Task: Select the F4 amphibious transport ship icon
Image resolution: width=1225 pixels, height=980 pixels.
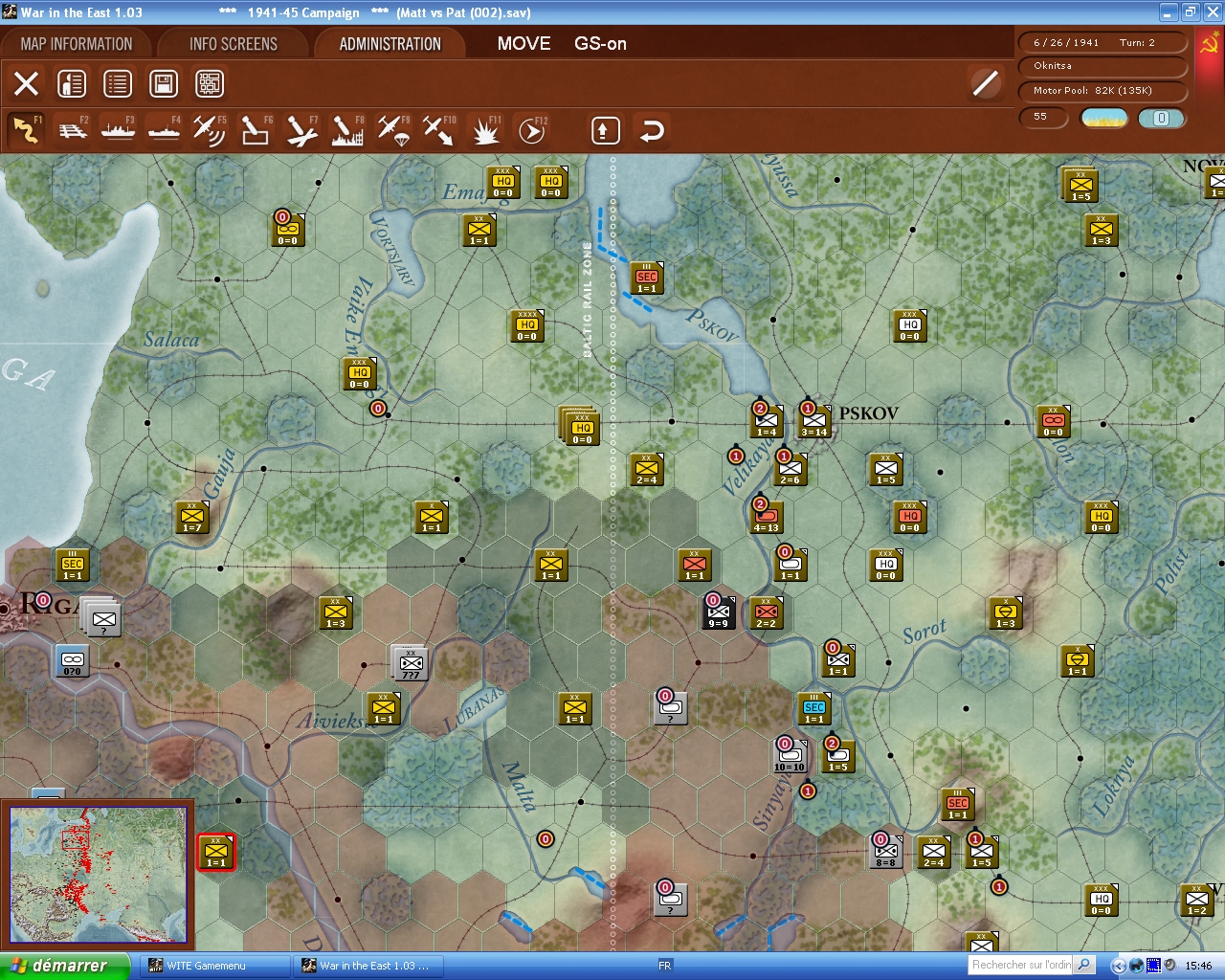Action: click(x=165, y=130)
